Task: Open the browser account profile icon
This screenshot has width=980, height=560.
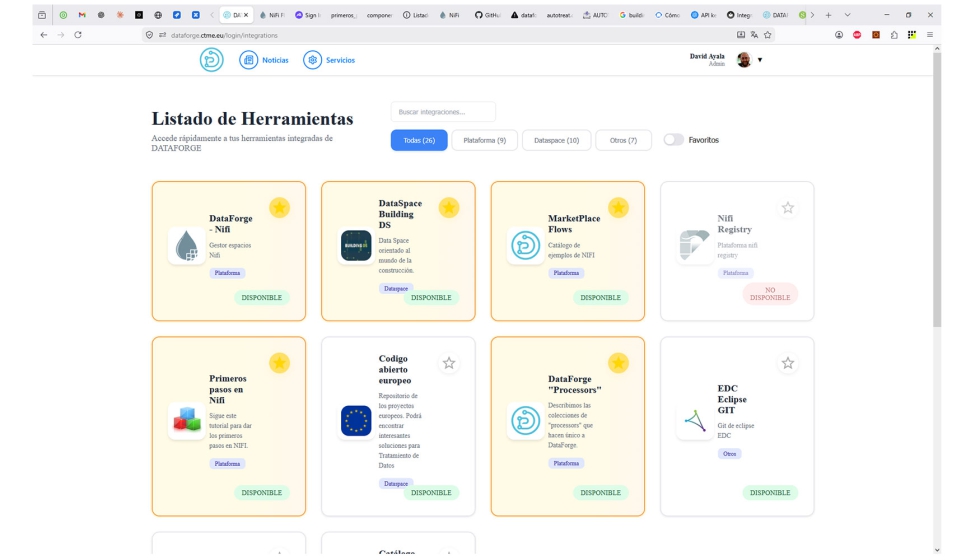Action: (839, 35)
